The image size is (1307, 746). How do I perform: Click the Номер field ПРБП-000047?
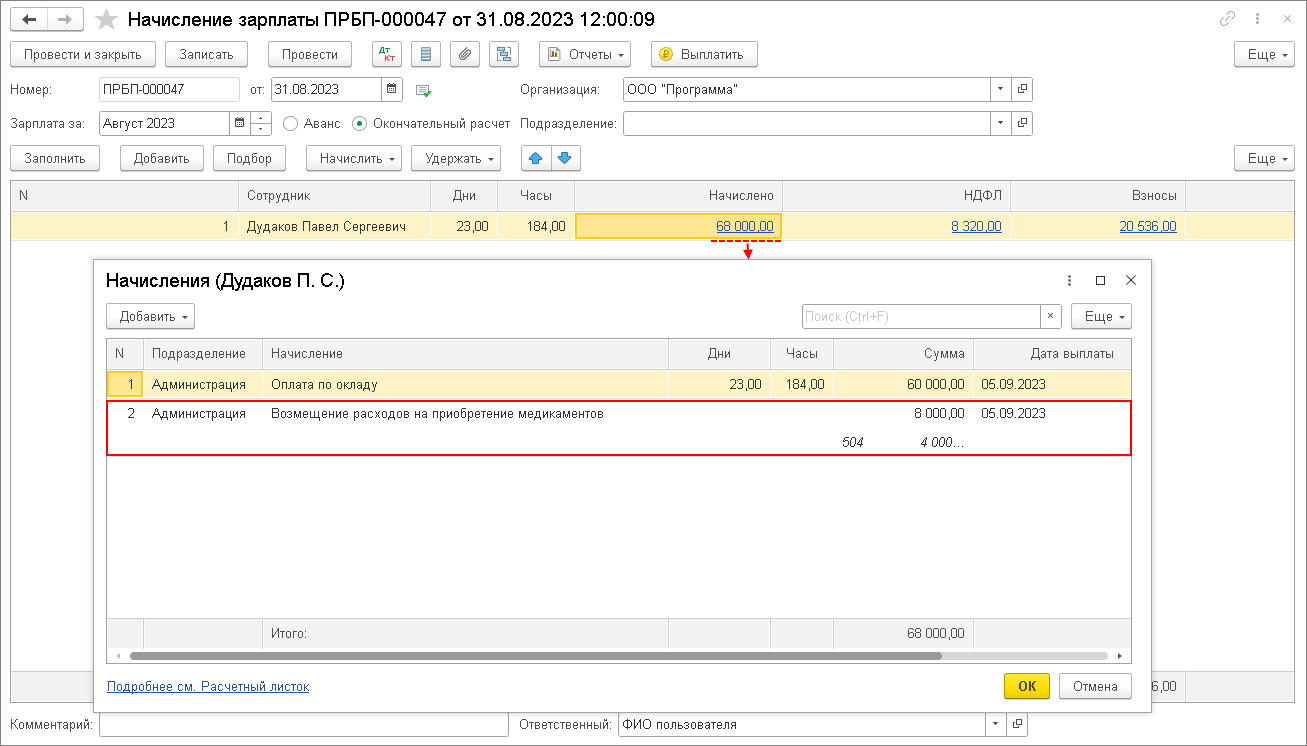coord(169,89)
